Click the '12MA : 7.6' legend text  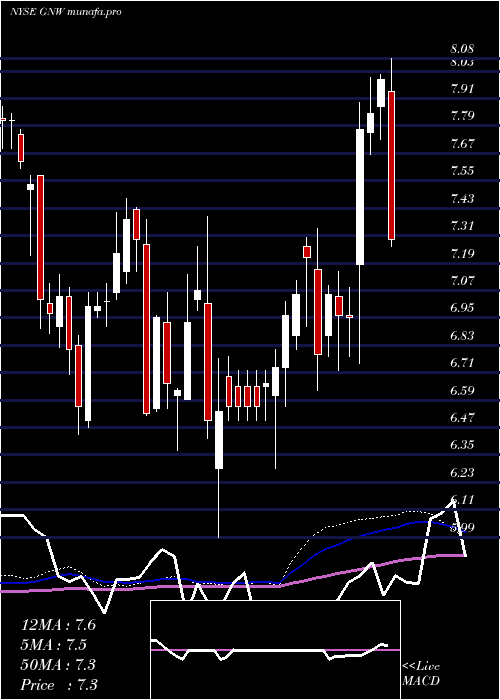[58, 625]
